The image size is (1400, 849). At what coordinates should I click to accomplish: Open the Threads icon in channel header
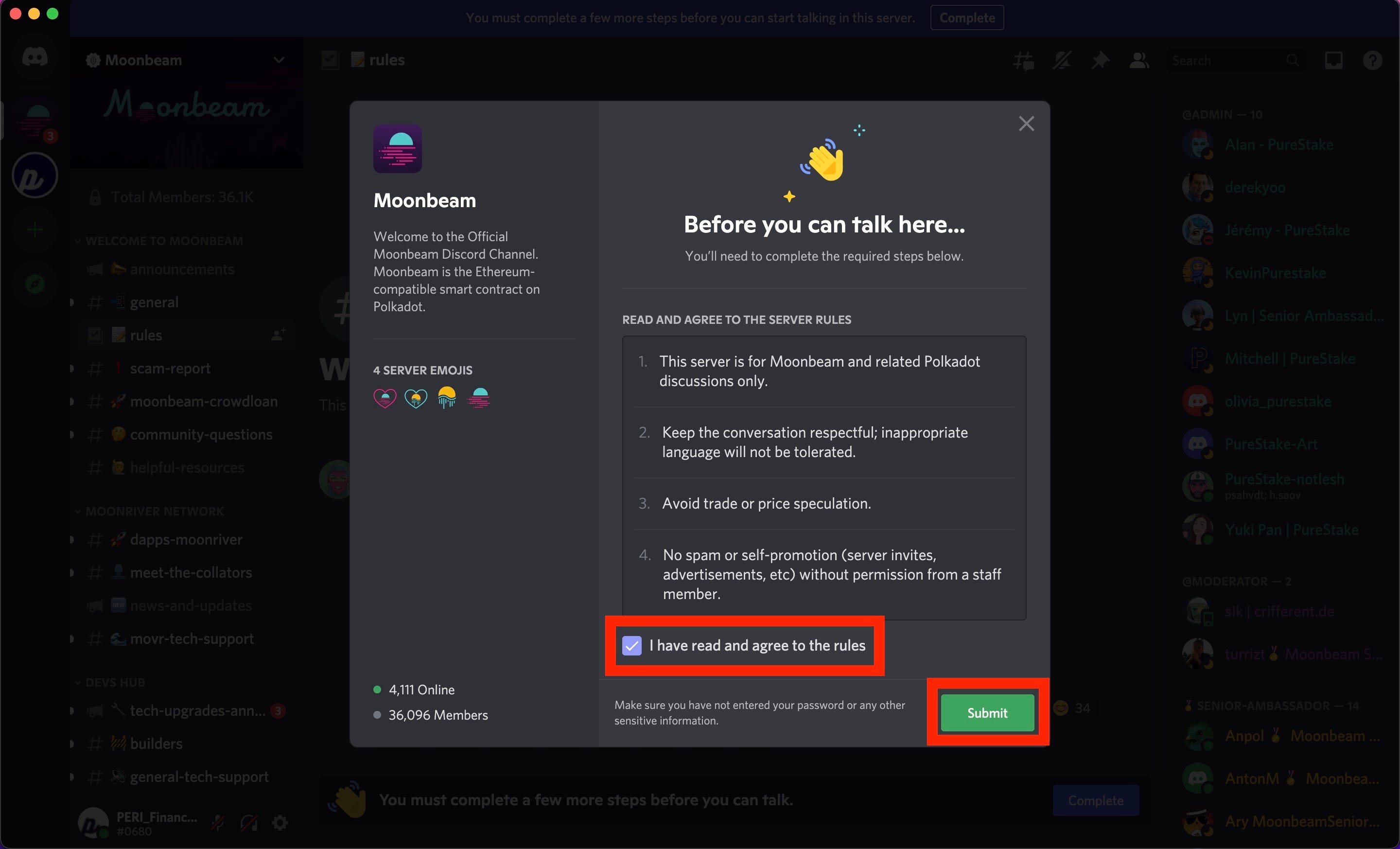coord(1023,60)
